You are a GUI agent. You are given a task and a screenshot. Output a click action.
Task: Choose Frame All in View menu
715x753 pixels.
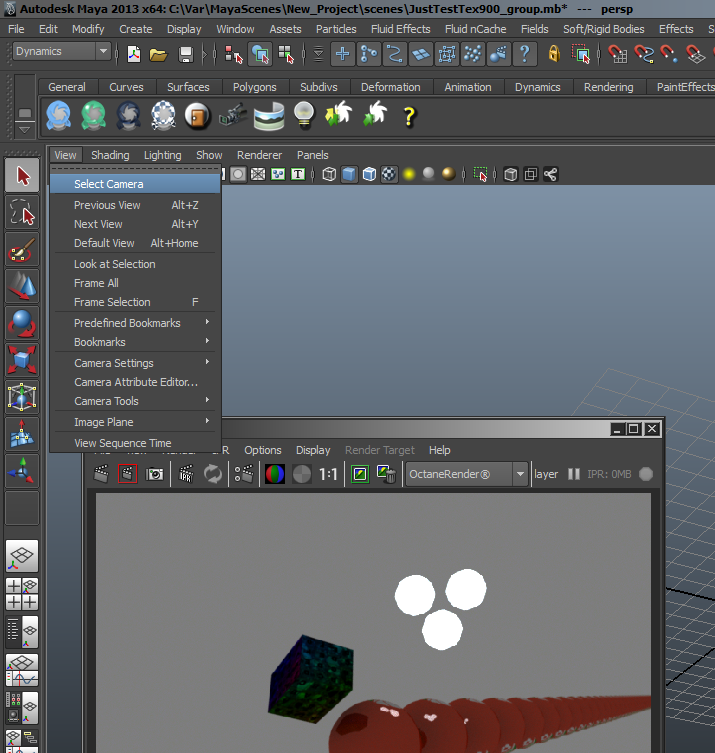pos(135,283)
